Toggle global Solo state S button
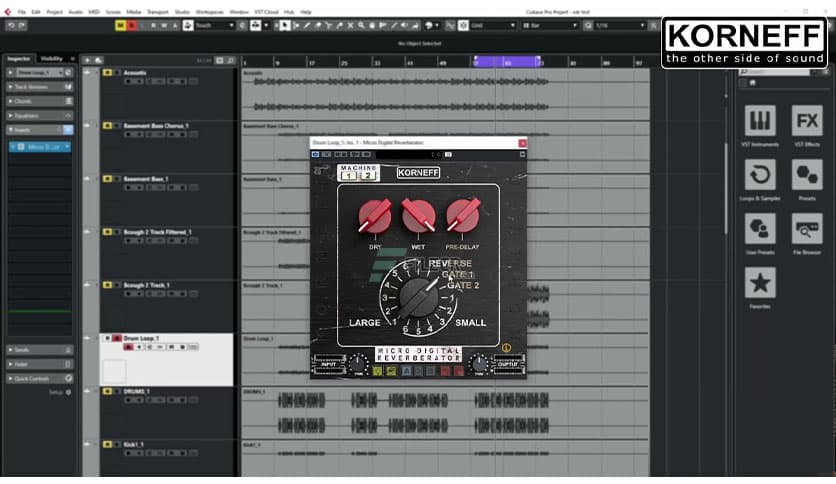The image size is (836, 484). coord(131,25)
